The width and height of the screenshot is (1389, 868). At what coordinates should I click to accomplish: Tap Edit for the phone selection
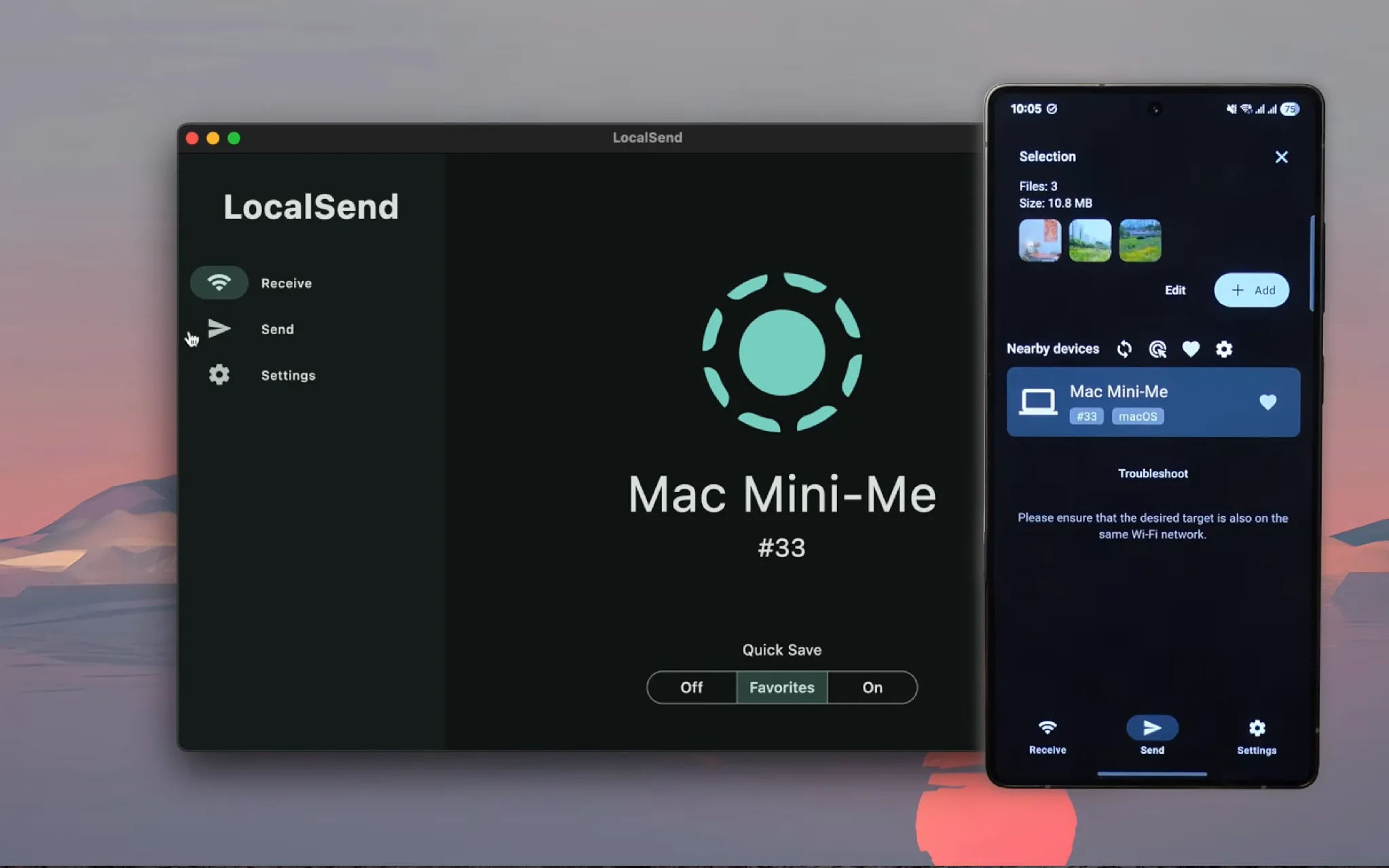tap(1175, 290)
